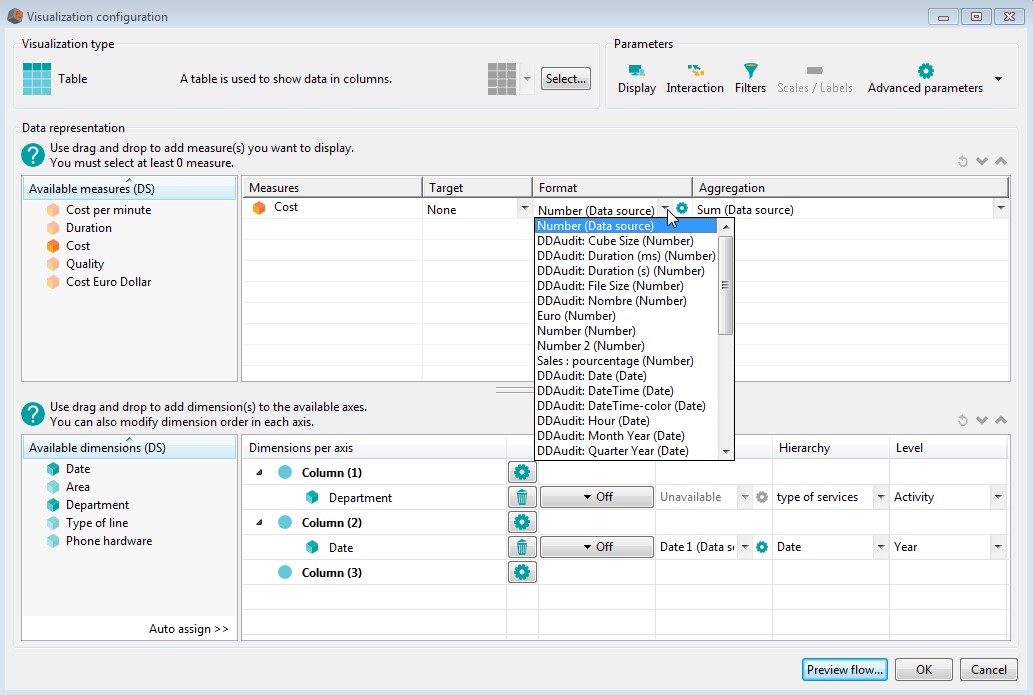Open format gear for the Date dimension row

(762, 547)
